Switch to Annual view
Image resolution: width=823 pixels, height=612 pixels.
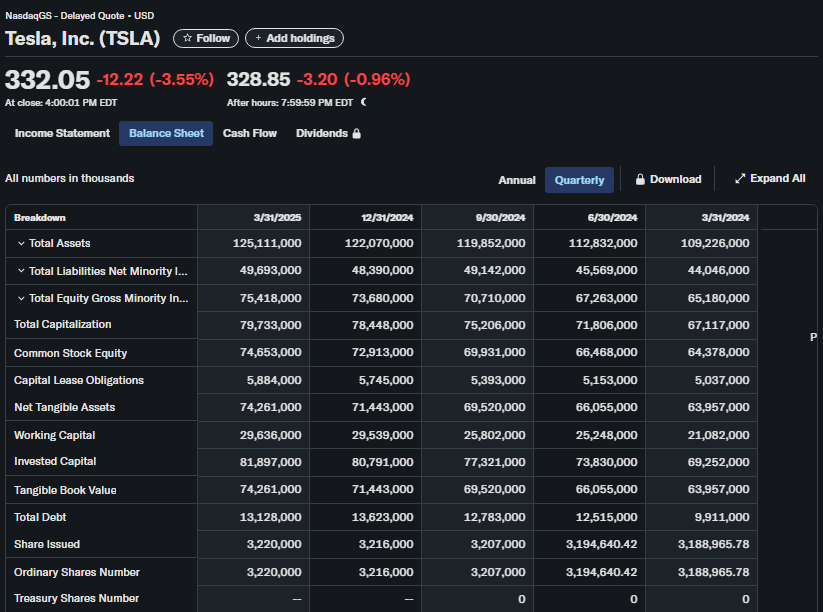click(x=516, y=180)
